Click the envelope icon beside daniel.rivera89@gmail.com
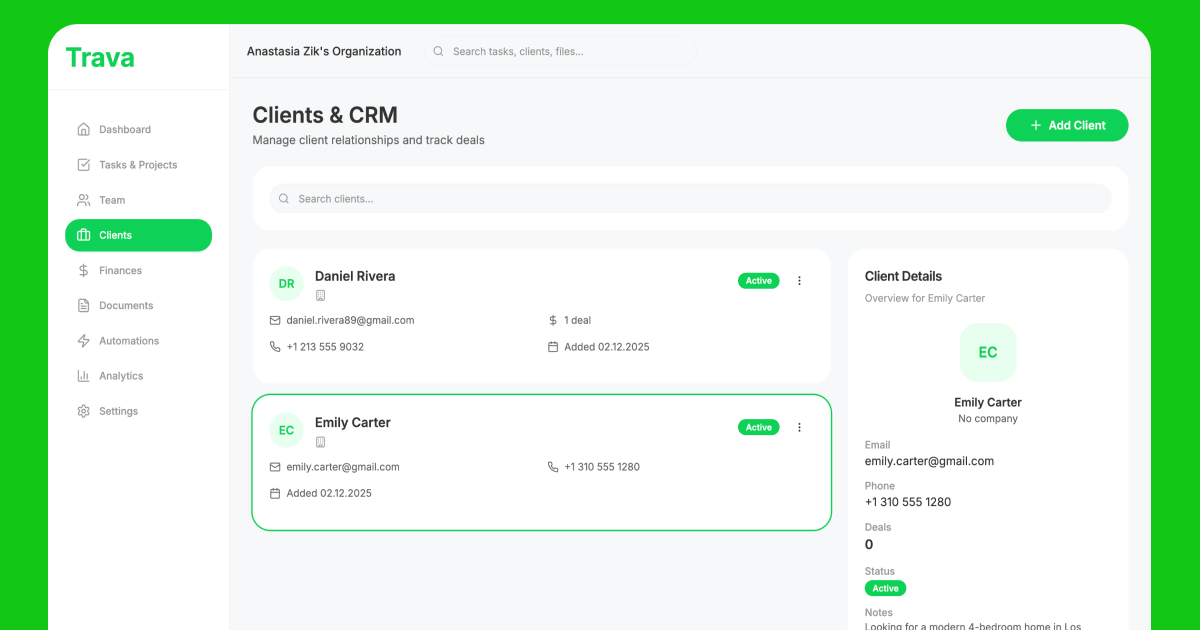The width and height of the screenshot is (1200, 630). click(275, 320)
